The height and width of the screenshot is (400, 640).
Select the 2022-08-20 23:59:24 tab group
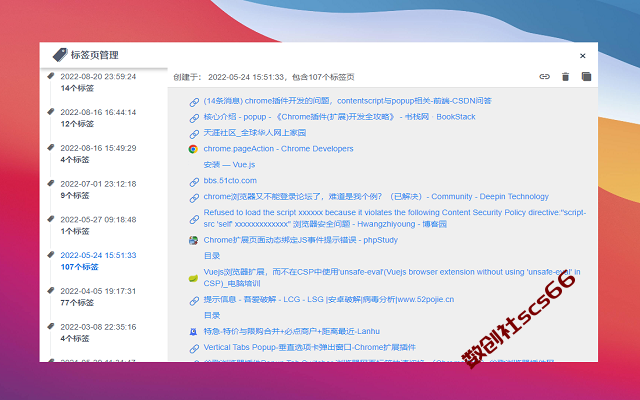tap(98, 76)
